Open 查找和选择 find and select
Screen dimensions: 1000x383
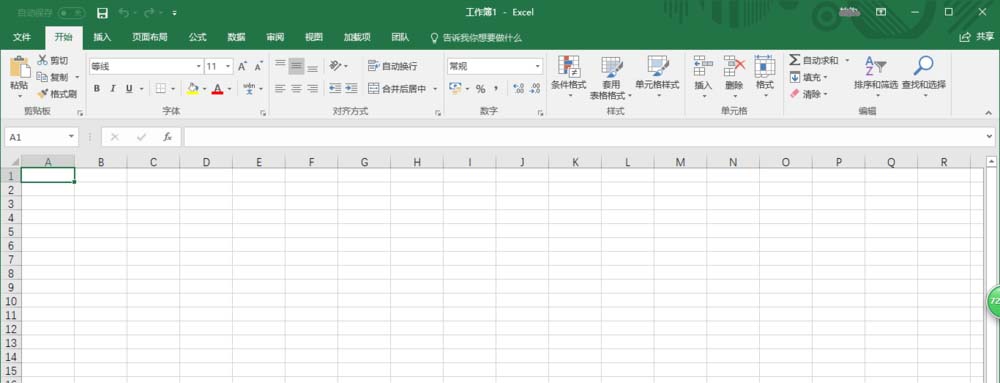coord(923,77)
